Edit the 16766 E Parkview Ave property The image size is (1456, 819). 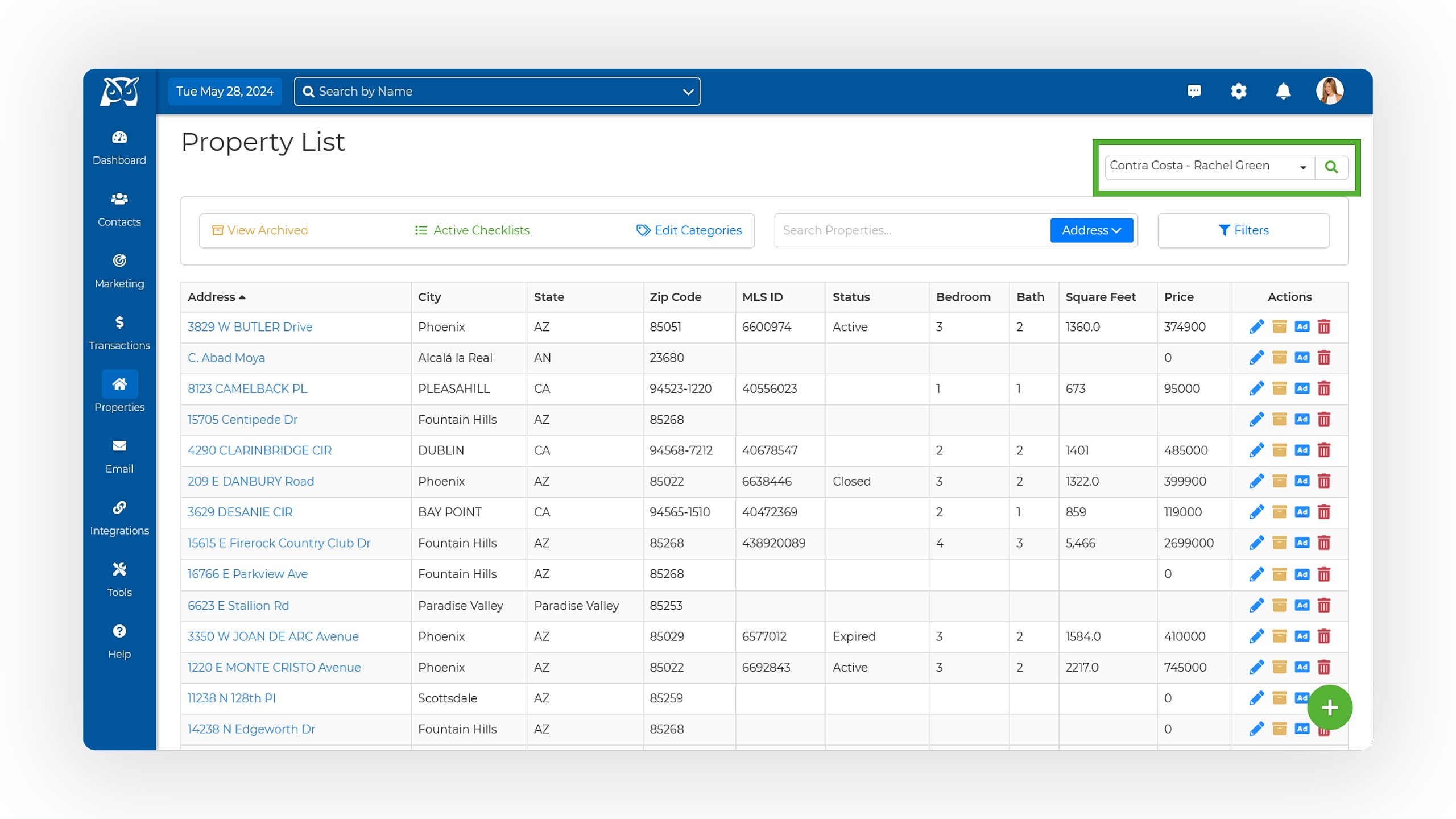coord(1256,574)
